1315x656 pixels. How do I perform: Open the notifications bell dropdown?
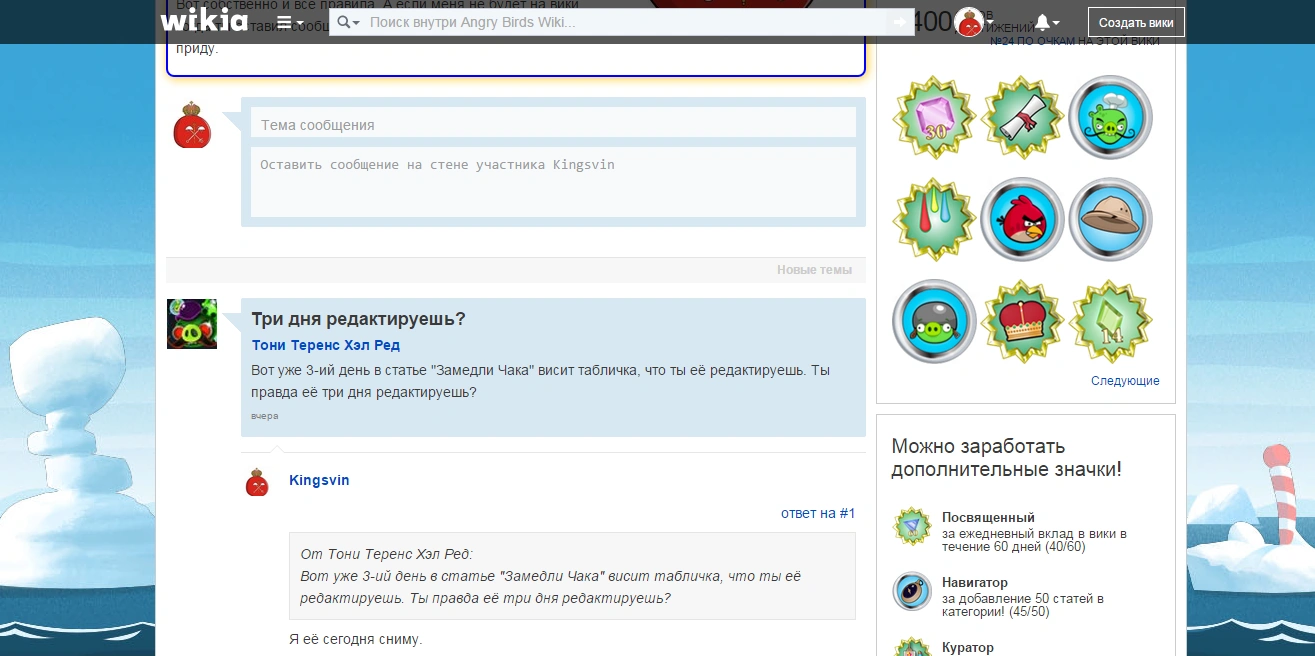coord(1046,22)
